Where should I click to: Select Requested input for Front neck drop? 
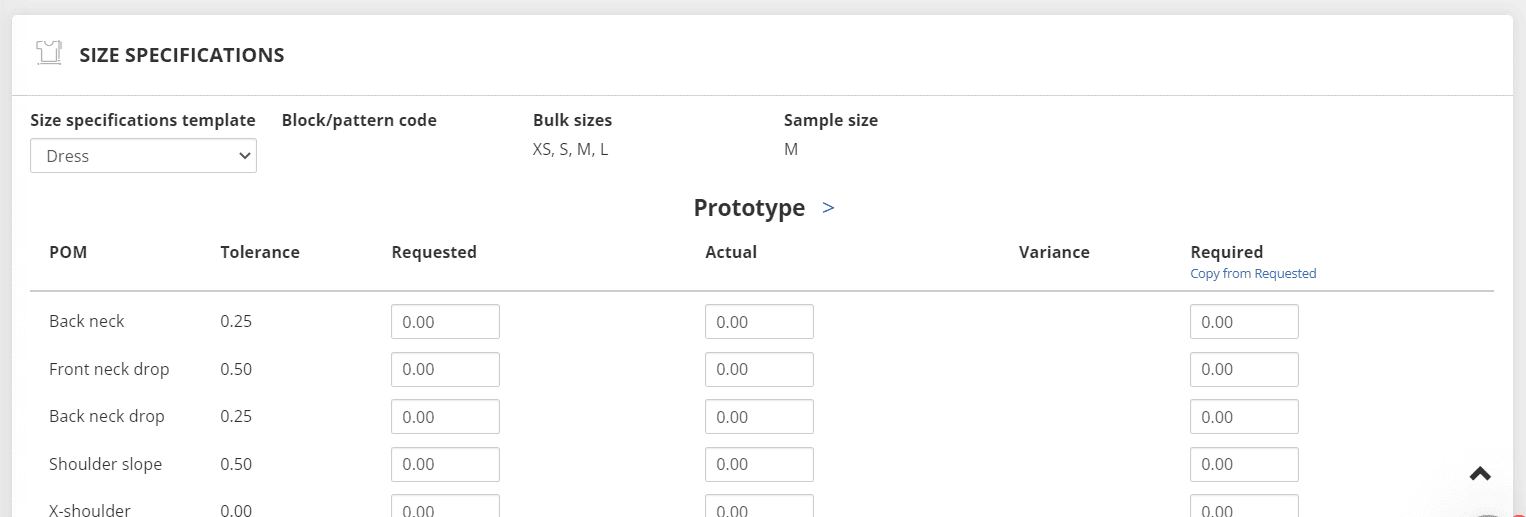[x=445, y=369]
